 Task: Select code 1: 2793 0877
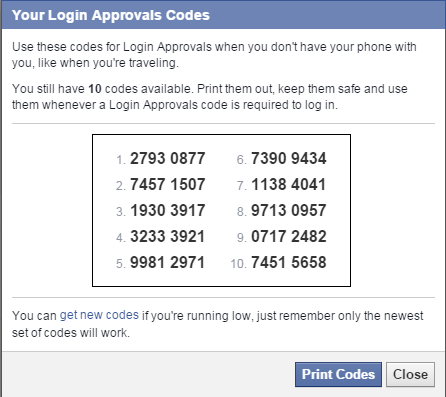click(167, 158)
